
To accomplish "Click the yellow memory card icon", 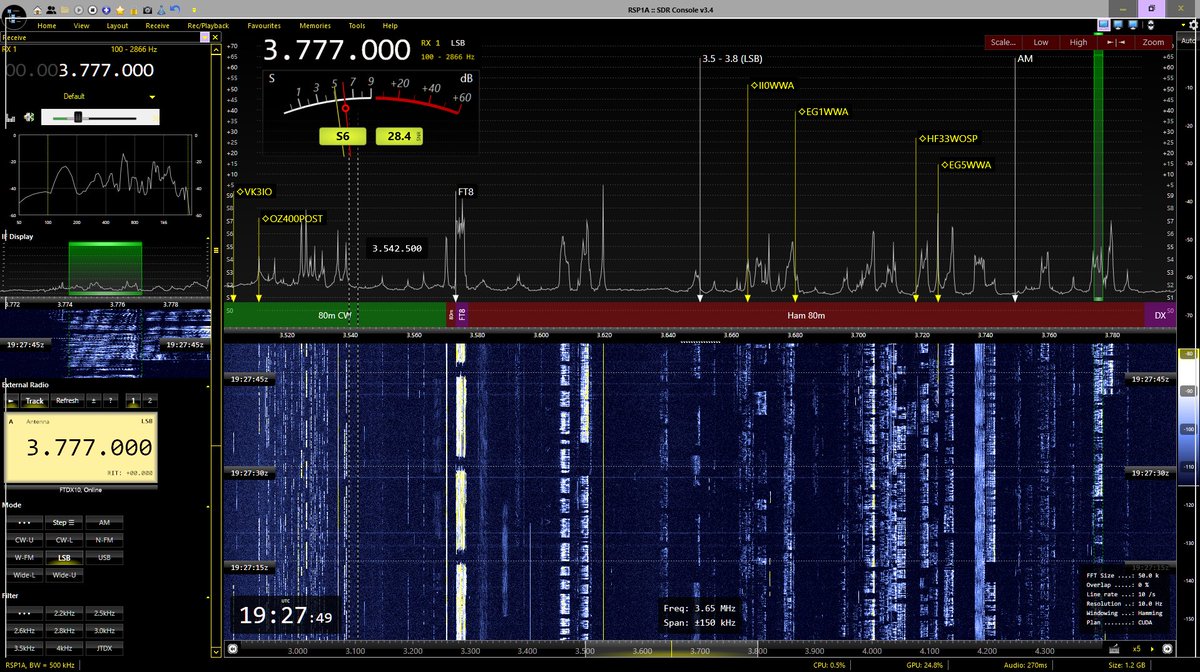I will [134, 10].
